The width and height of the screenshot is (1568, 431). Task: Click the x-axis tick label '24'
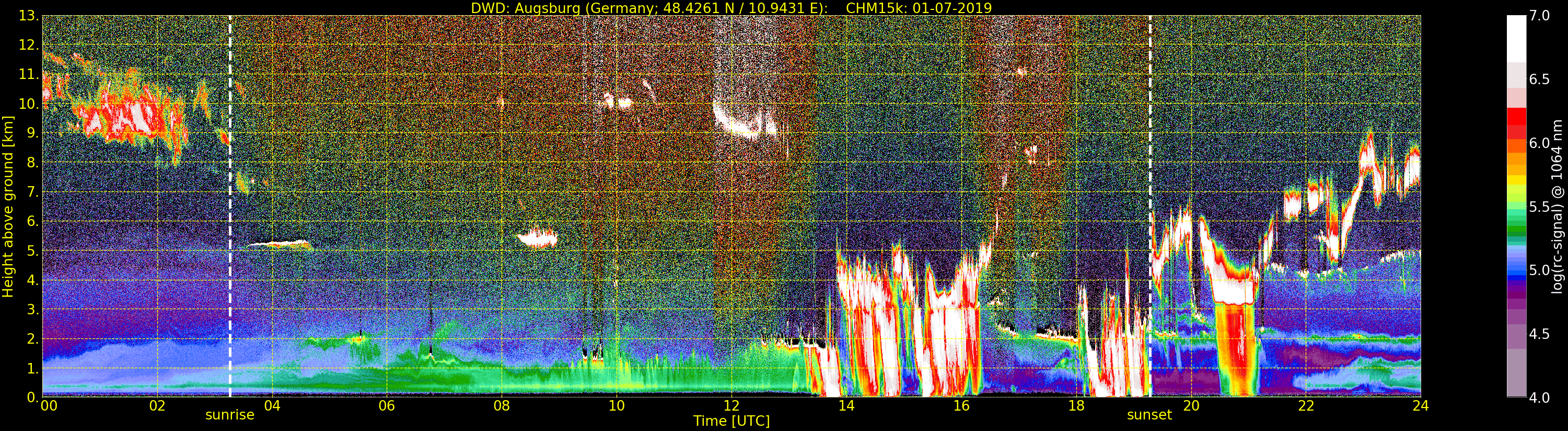(1421, 405)
